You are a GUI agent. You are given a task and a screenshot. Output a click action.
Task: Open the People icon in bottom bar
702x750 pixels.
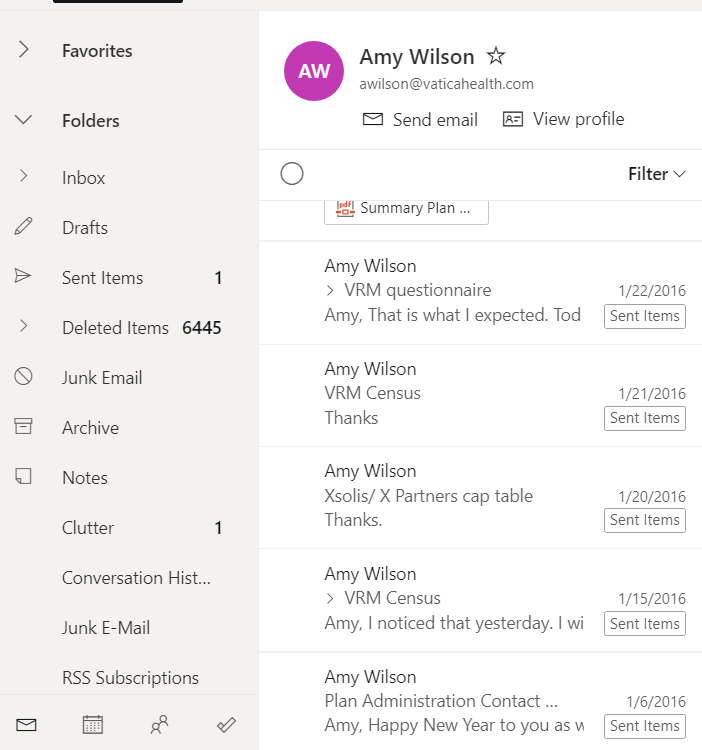coord(159,725)
